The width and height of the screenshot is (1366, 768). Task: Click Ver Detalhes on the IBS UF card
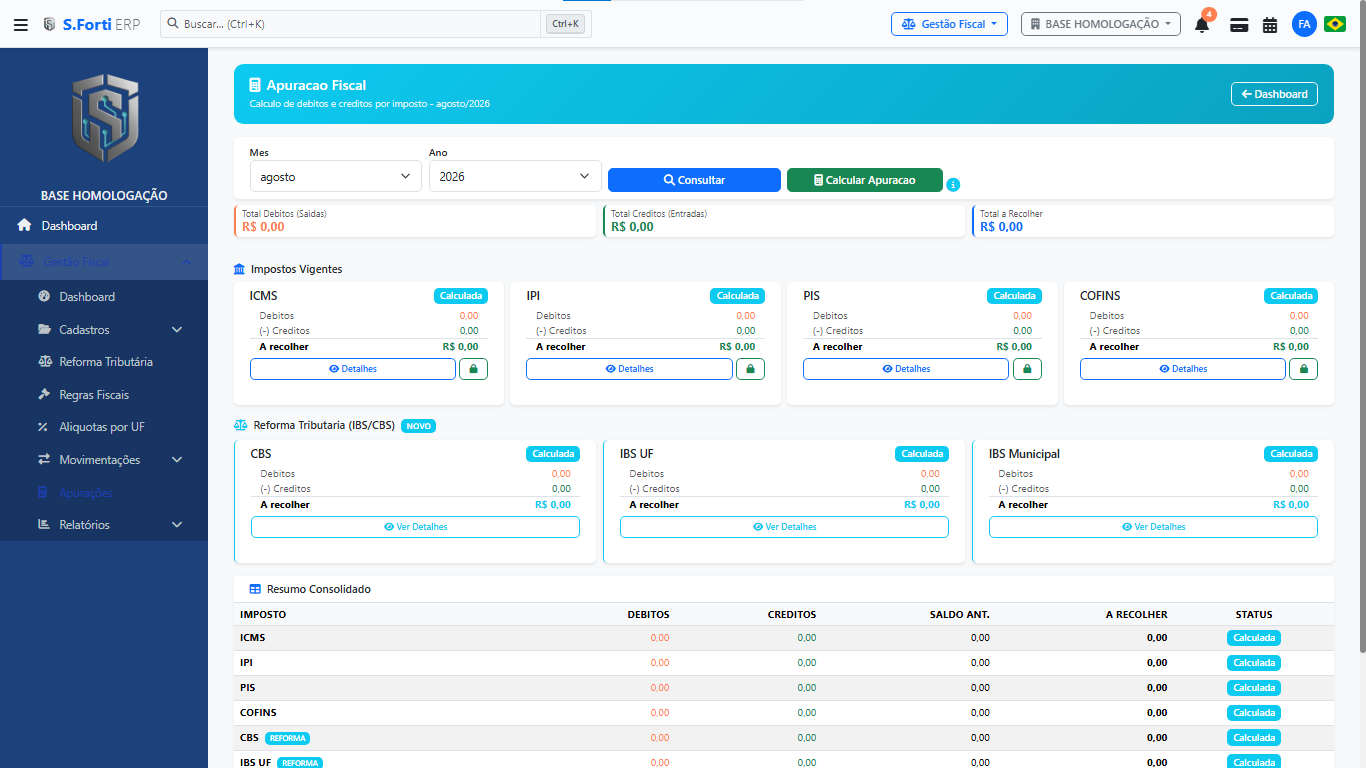click(784, 527)
